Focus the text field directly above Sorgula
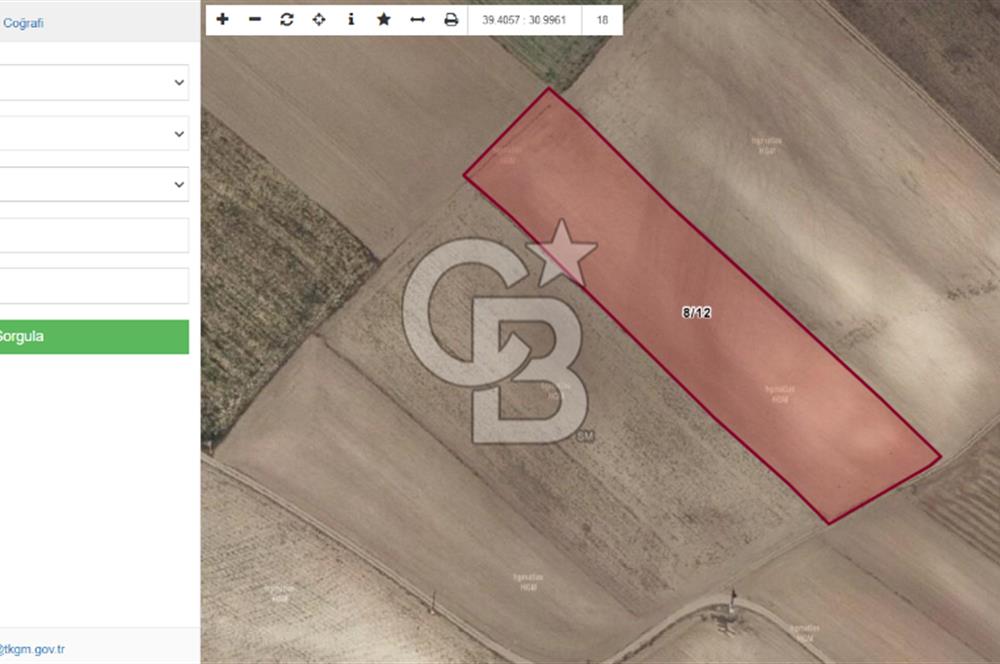 click(94, 286)
